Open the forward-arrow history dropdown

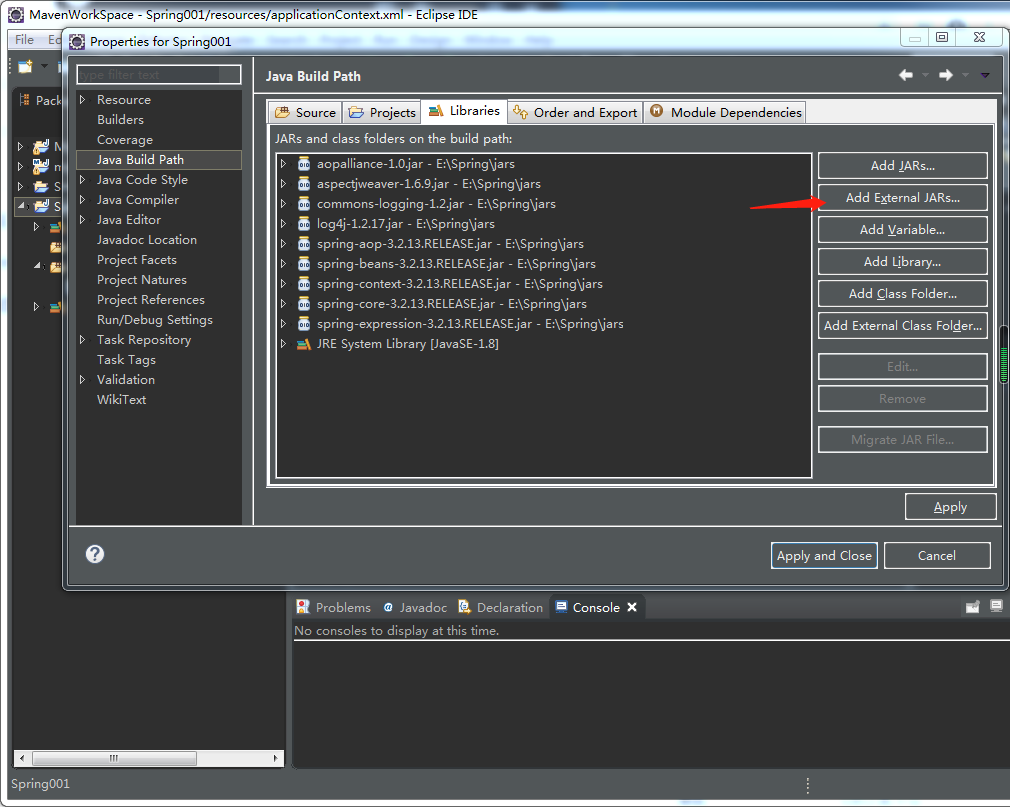966,75
